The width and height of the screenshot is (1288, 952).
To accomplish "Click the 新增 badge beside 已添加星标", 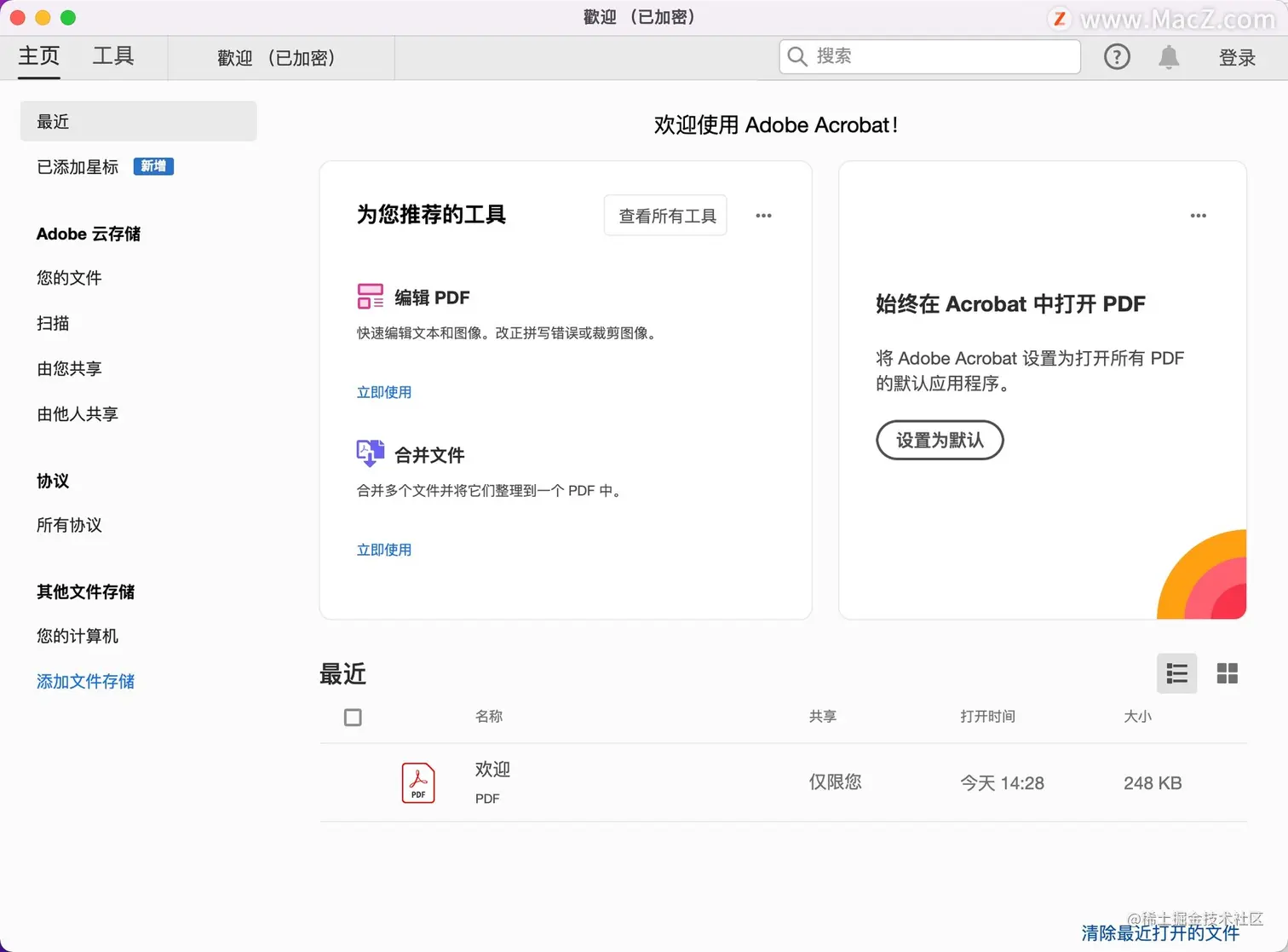I will 153,166.
